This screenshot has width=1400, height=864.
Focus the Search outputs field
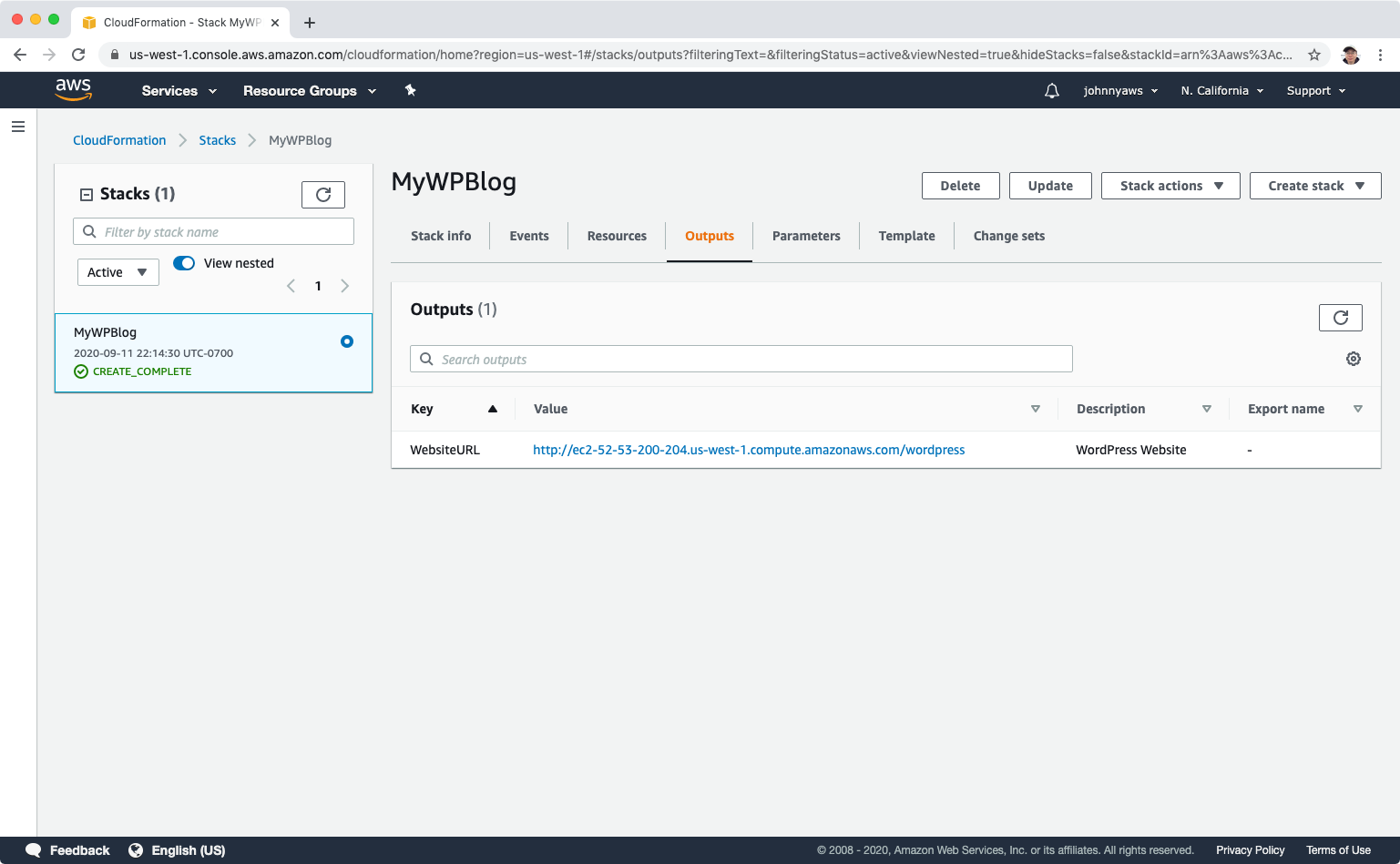point(741,359)
